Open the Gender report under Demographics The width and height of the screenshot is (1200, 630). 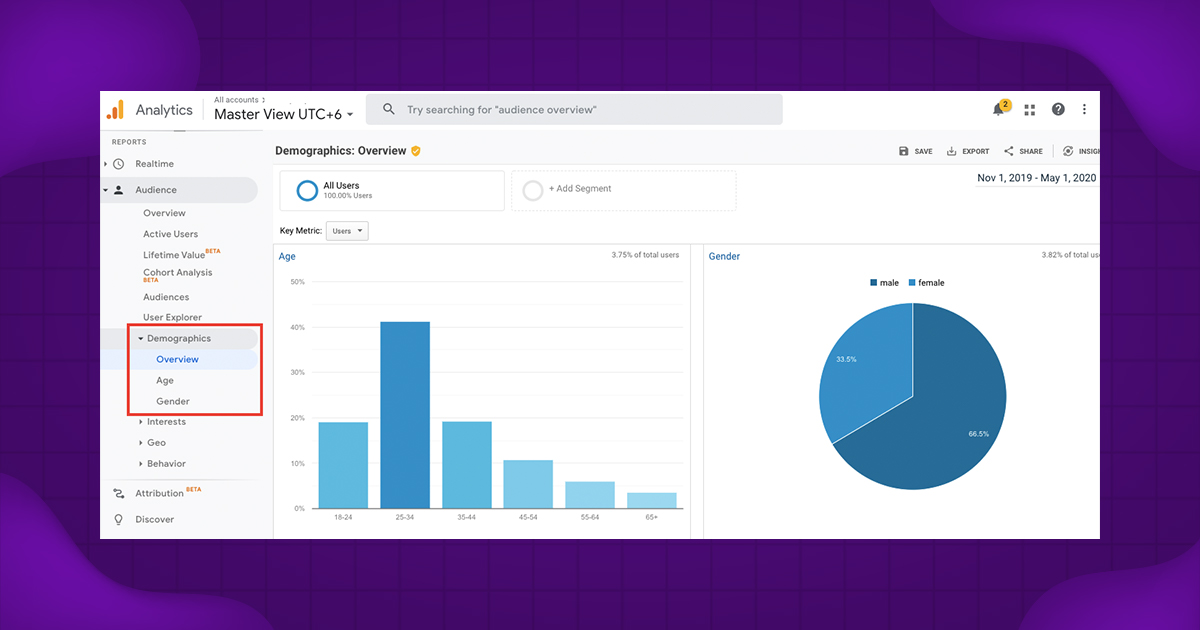(173, 402)
